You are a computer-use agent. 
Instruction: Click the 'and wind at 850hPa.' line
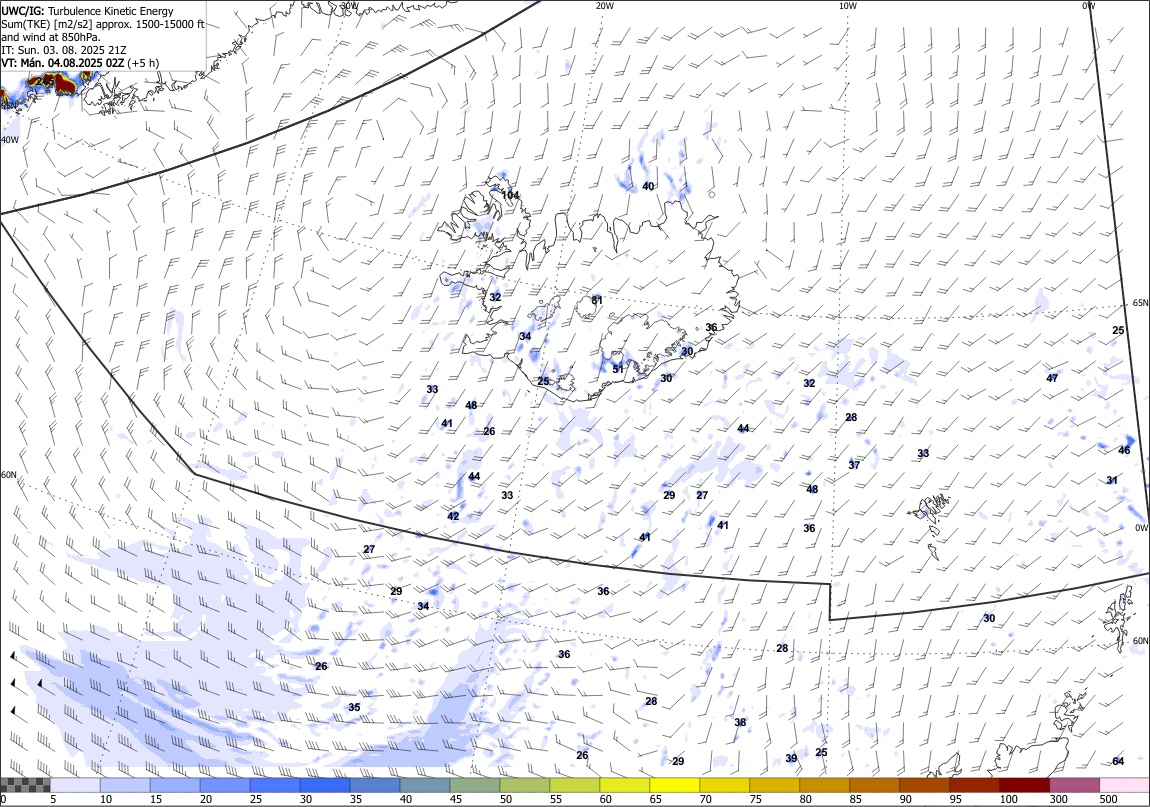pos(51,37)
